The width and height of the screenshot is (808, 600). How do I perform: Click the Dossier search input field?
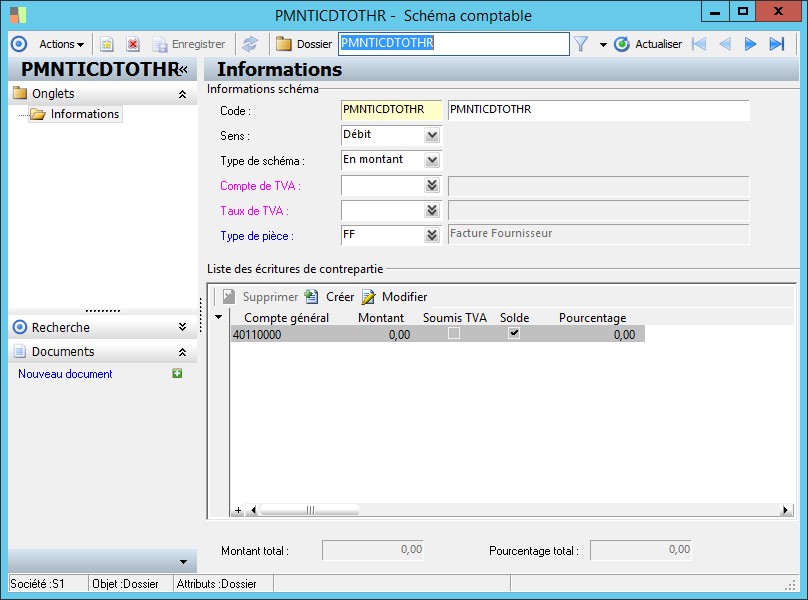(x=453, y=44)
